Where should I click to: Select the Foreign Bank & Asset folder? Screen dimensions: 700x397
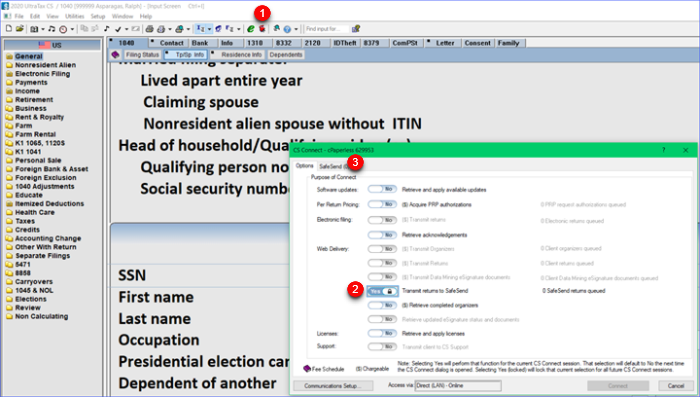(x=51, y=169)
